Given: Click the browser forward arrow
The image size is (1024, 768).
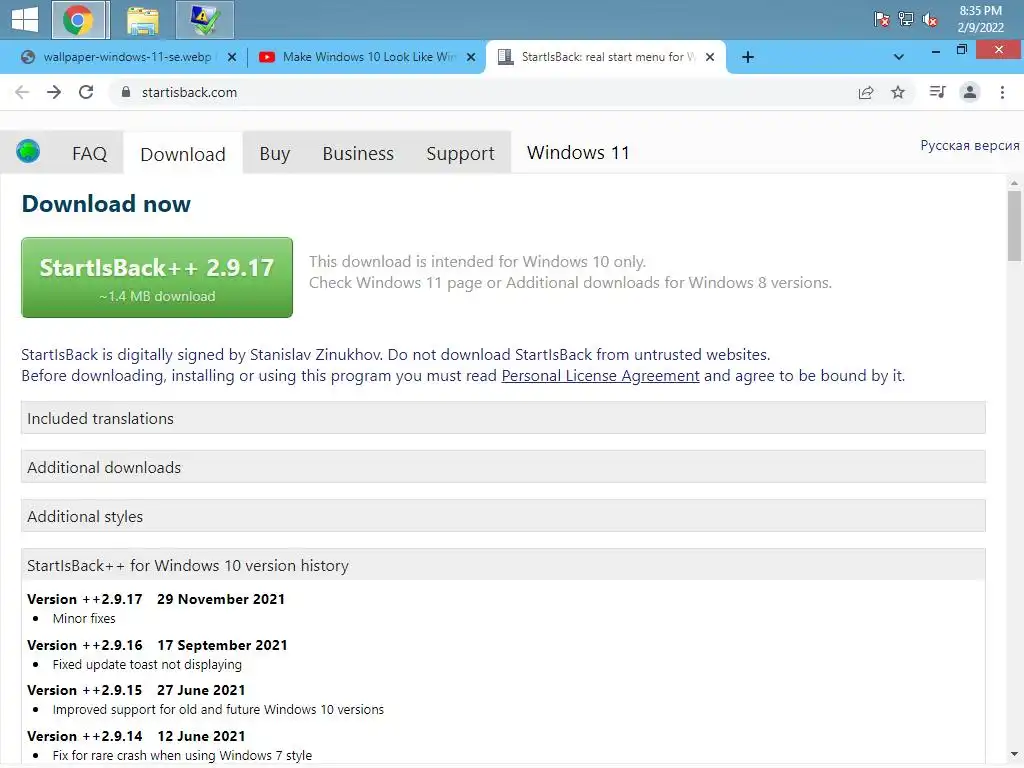Looking at the screenshot, I should pos(54,92).
